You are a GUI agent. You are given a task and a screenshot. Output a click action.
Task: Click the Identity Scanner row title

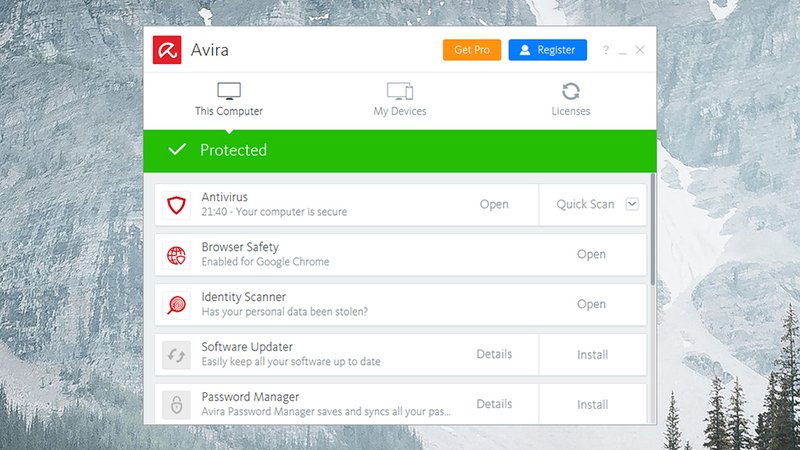click(243, 297)
